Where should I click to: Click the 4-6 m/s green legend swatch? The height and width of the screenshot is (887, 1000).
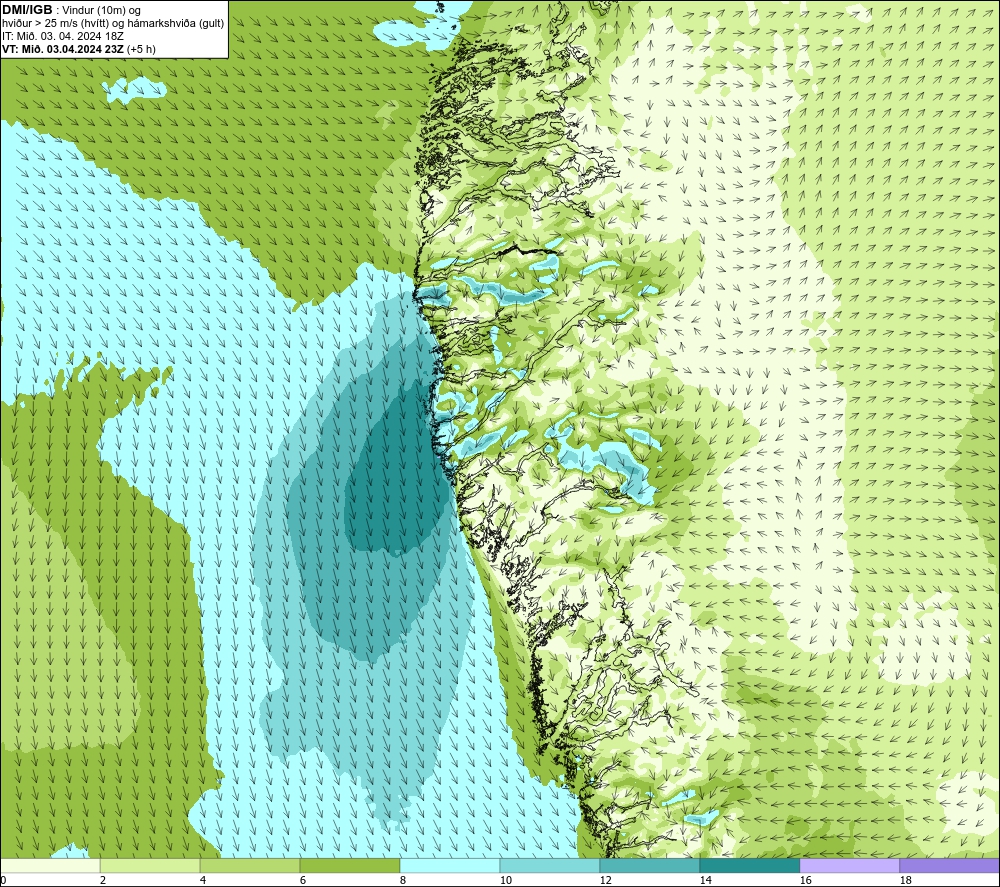pos(250,865)
